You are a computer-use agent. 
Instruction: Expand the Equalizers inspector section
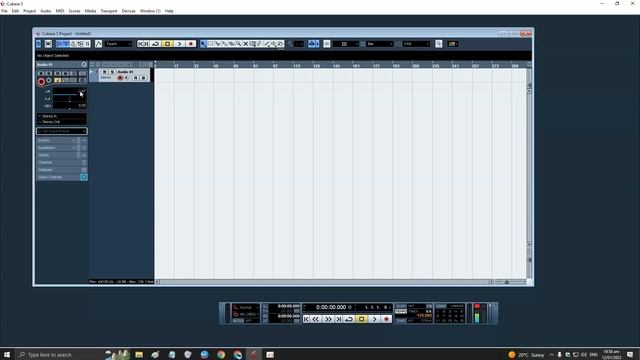[62, 148]
